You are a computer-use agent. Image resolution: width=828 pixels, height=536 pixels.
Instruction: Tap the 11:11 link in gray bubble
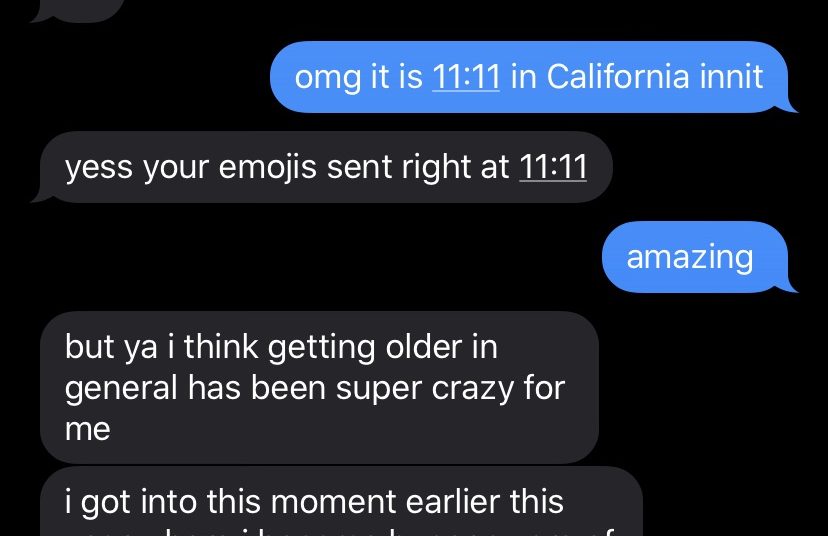point(553,167)
